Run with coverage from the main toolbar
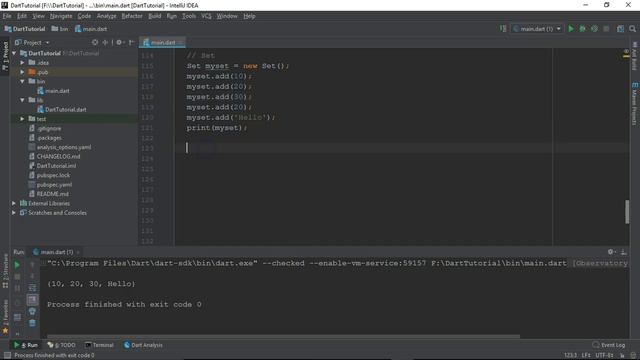Image resolution: width=640 pixels, height=360 pixels. pyautogui.click(x=594, y=29)
